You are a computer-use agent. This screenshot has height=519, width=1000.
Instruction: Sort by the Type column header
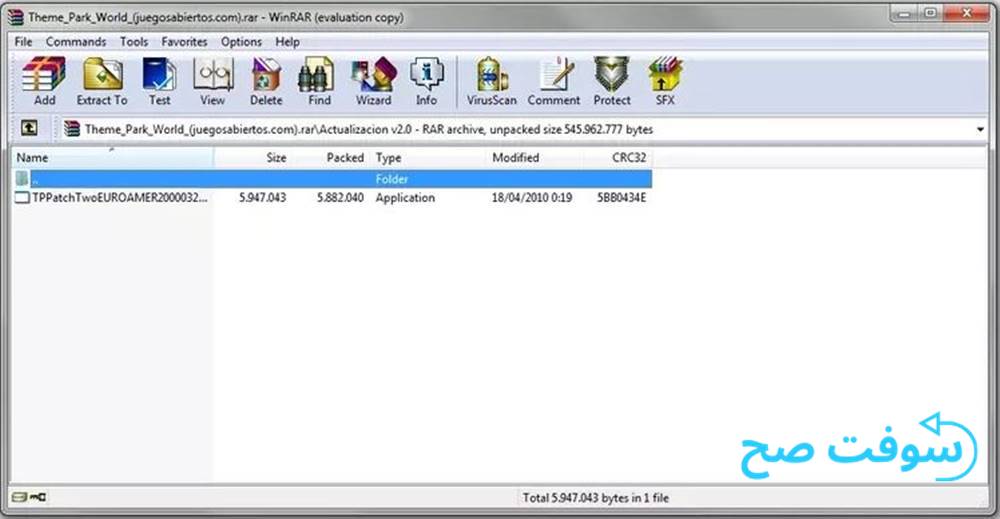429,157
